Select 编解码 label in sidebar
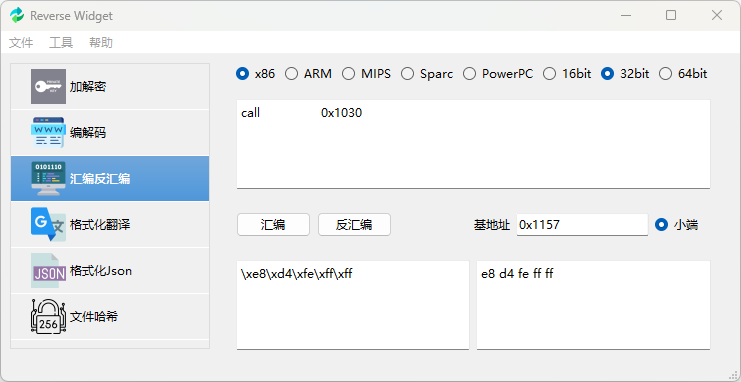This screenshot has height=382, width=741. pos(88,133)
